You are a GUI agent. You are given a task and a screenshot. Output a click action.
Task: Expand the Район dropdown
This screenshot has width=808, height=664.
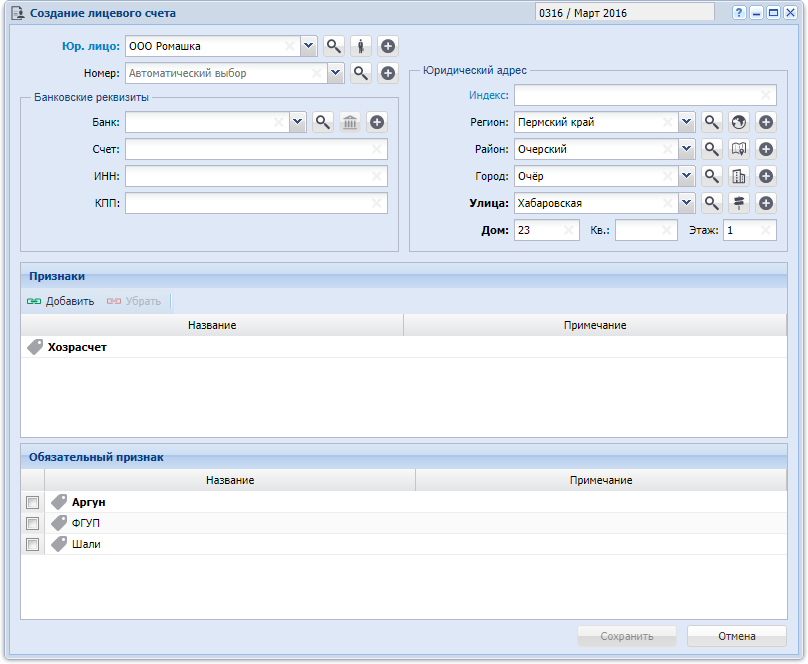pos(686,149)
